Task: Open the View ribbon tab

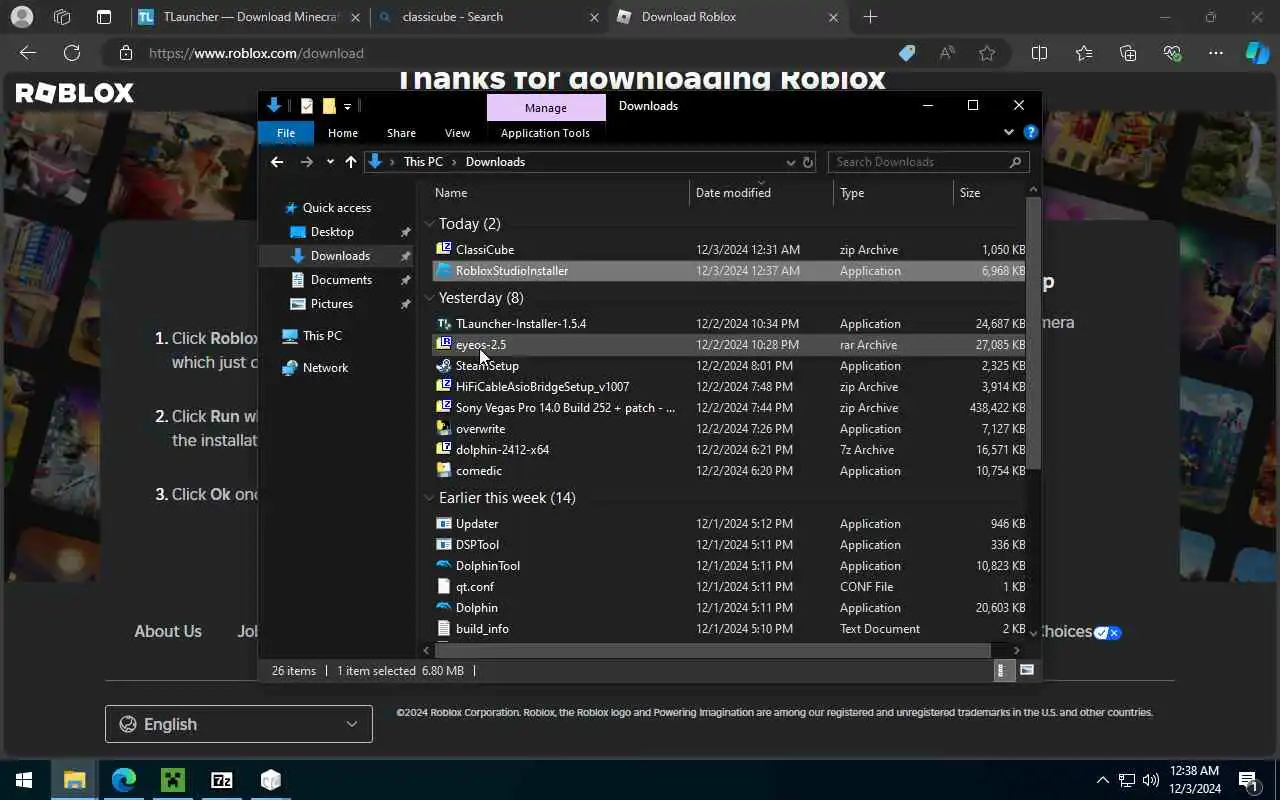Action: pos(457,133)
